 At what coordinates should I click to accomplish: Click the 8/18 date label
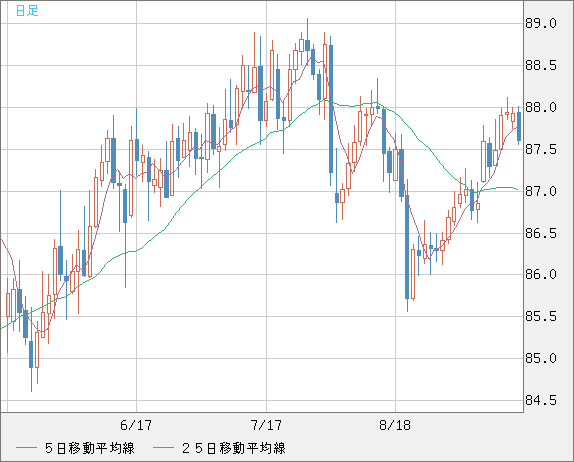click(x=395, y=425)
